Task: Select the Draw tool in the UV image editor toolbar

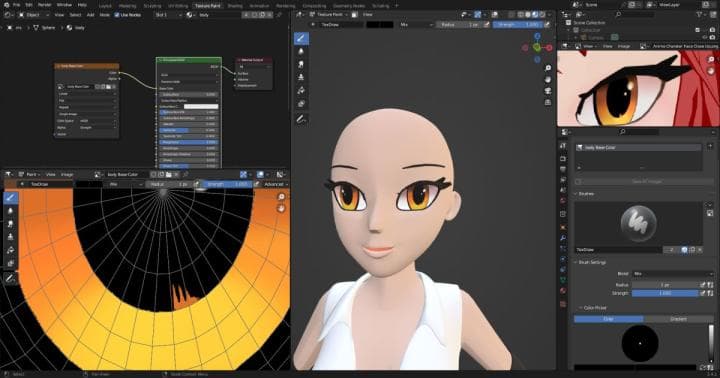Action: [x=11, y=198]
